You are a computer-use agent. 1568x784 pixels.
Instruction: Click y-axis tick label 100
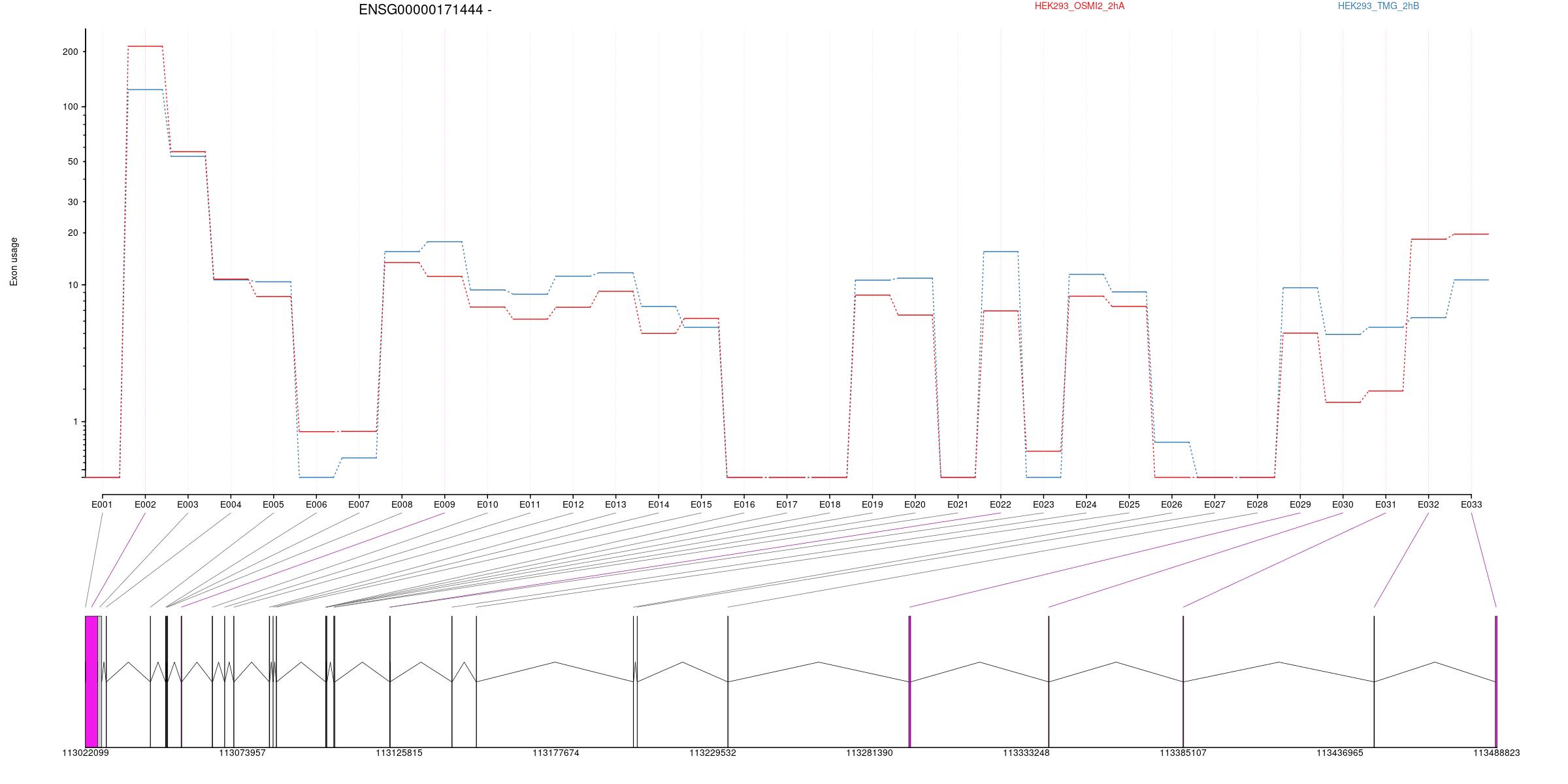70,106
